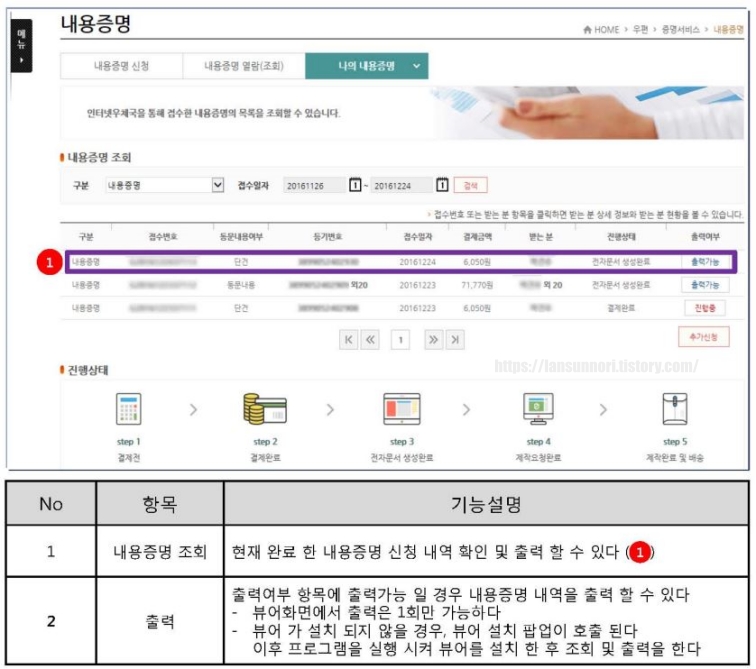
Task: Go to first page pagination icon
Action: (x=348, y=340)
